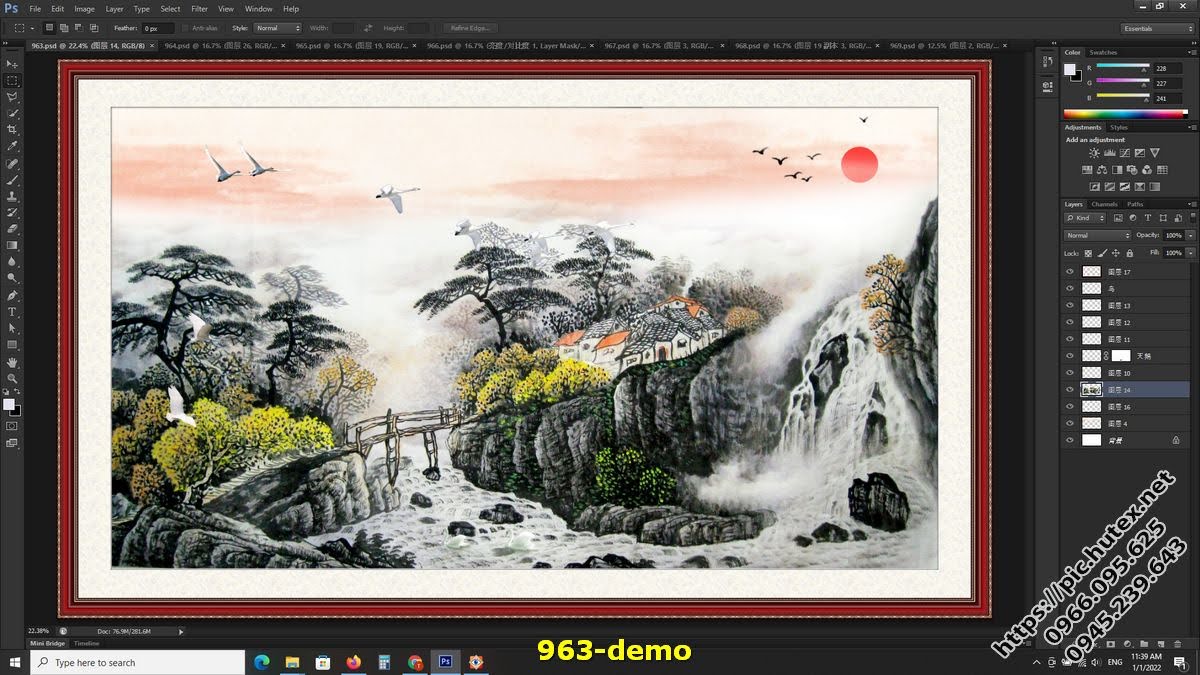Select the Blur tool
This screenshot has height=675, width=1200.
click(x=12, y=262)
